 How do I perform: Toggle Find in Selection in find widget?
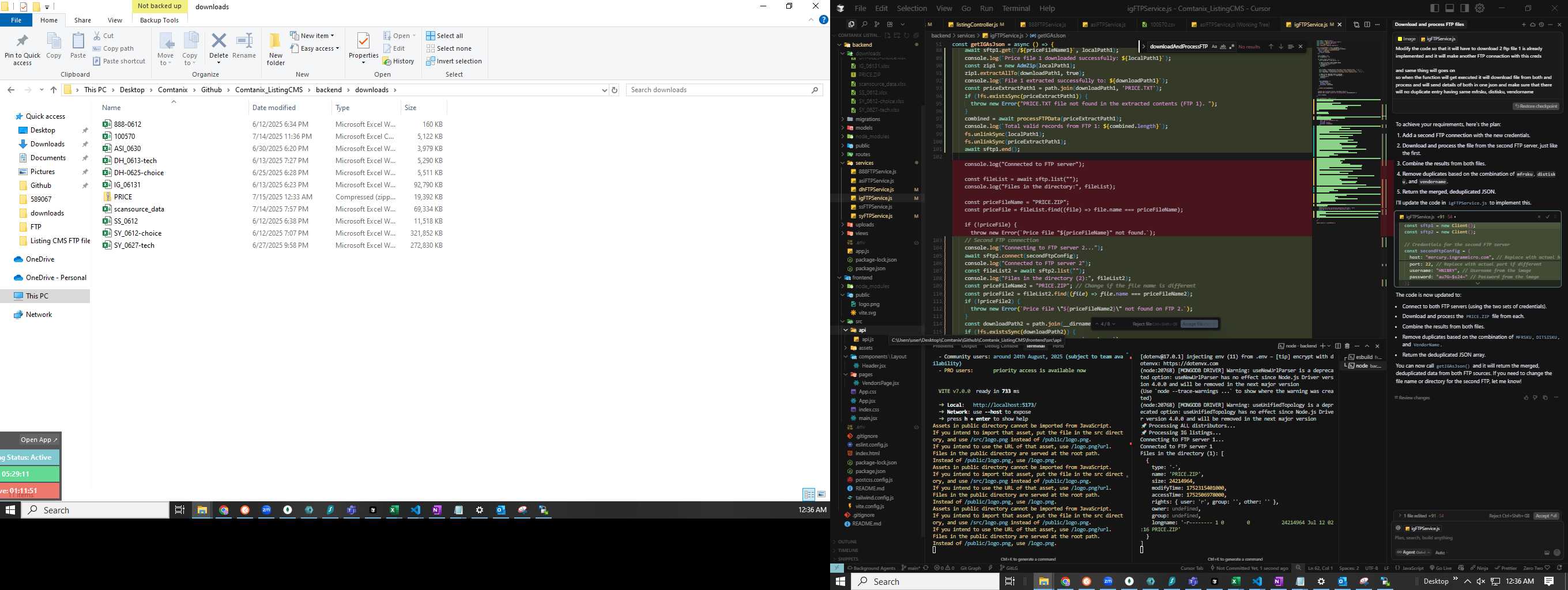1291,47
